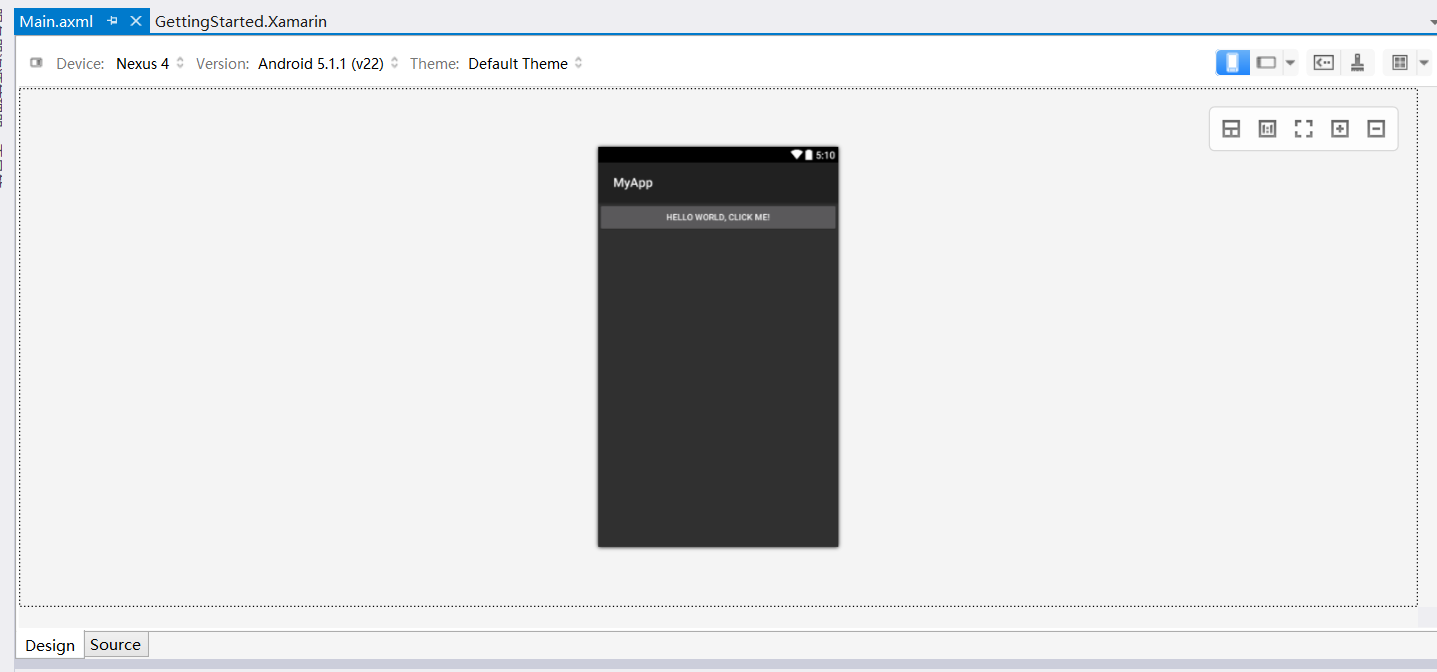1437x672 pixels.
Task: Zoom out of the designer
Action: 1376,128
